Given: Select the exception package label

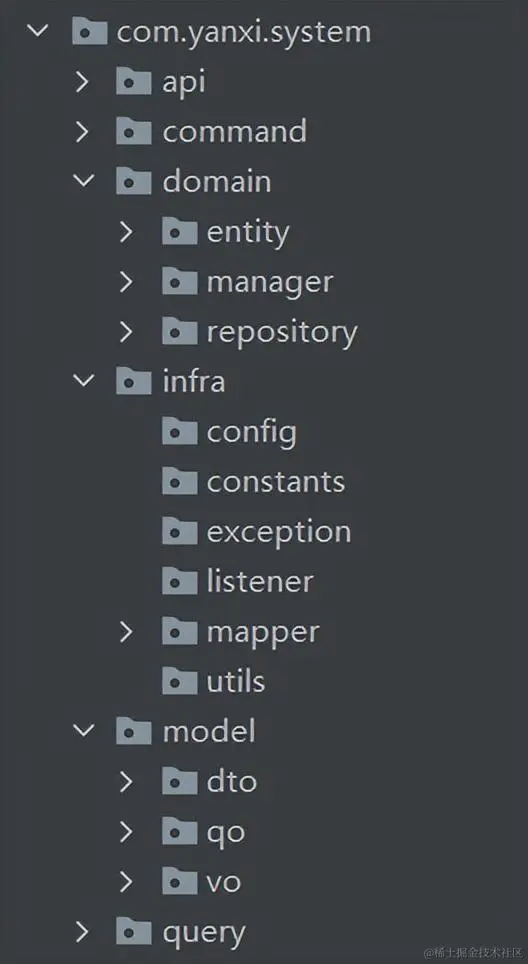Looking at the screenshot, I should point(279,533).
